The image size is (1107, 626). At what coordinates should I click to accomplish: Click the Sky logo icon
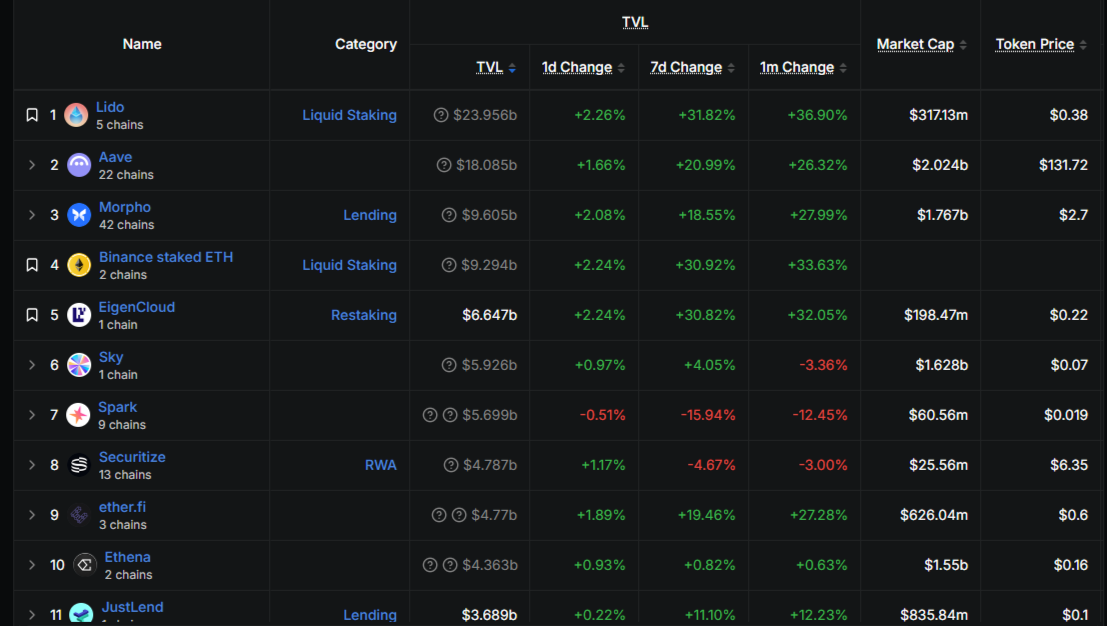click(x=79, y=365)
